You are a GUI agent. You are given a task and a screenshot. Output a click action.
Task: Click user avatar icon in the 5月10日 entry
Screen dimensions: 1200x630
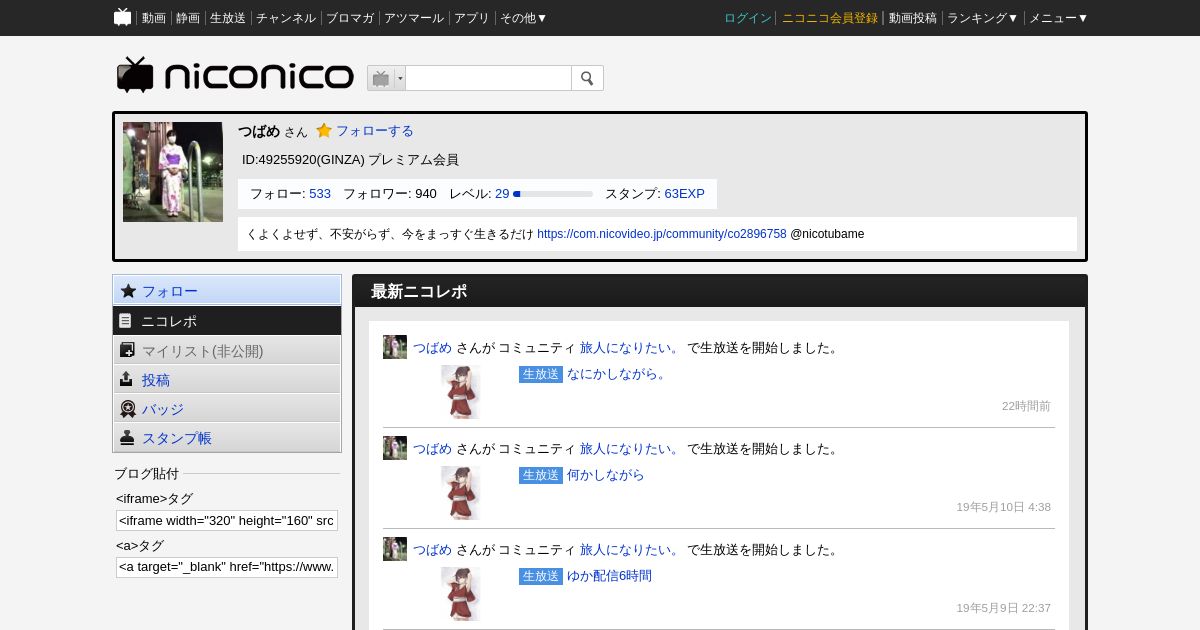(x=395, y=448)
